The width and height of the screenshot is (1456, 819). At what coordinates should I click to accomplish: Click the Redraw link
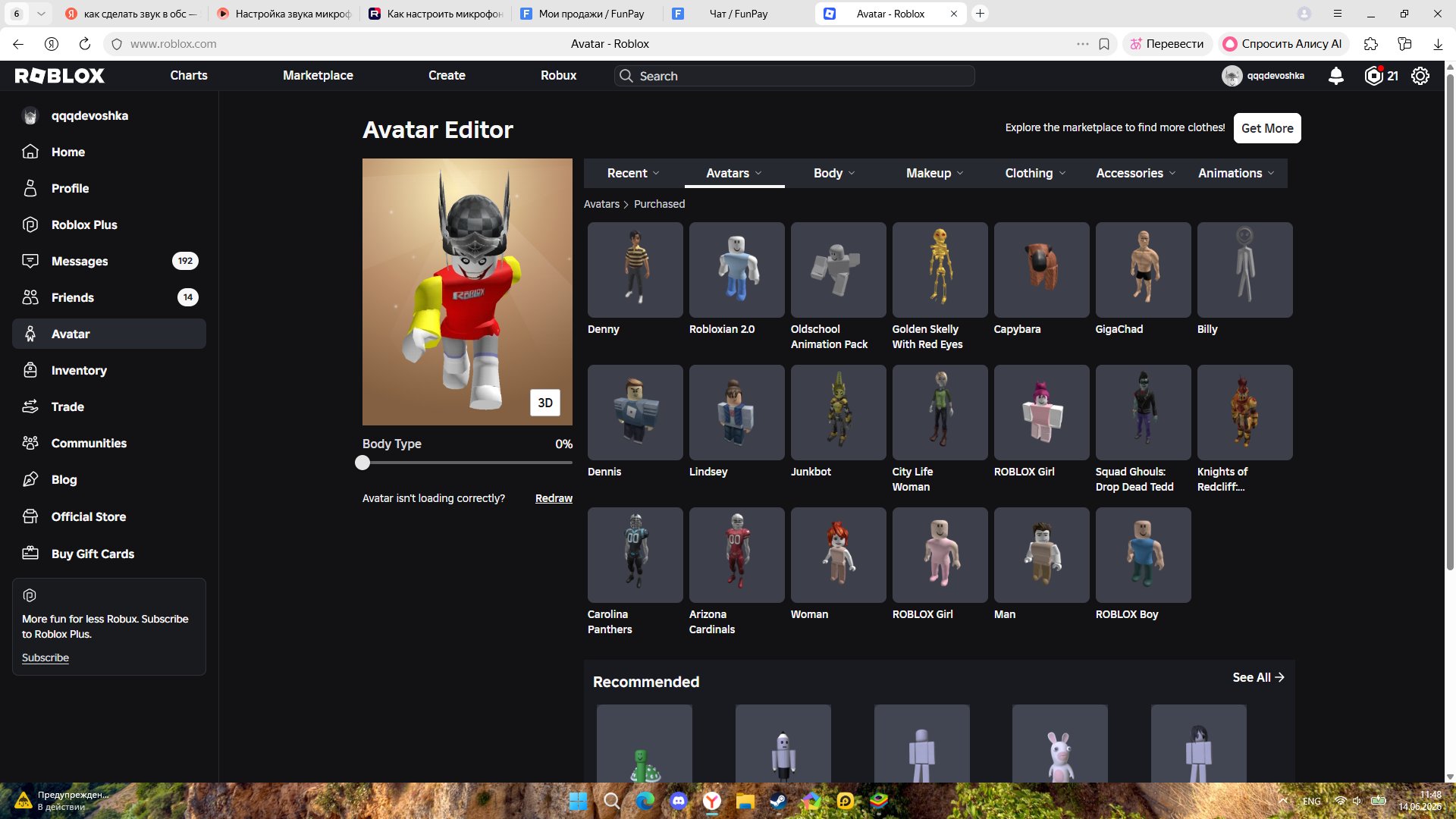[554, 498]
